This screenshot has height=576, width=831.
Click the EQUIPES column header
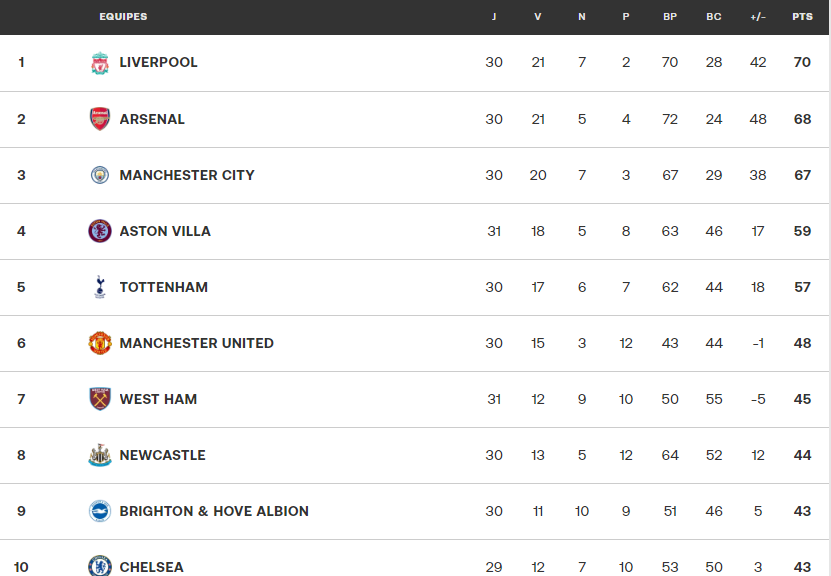(123, 17)
